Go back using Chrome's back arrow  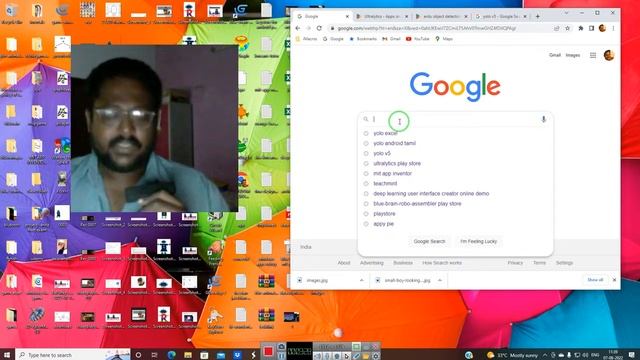(298, 28)
